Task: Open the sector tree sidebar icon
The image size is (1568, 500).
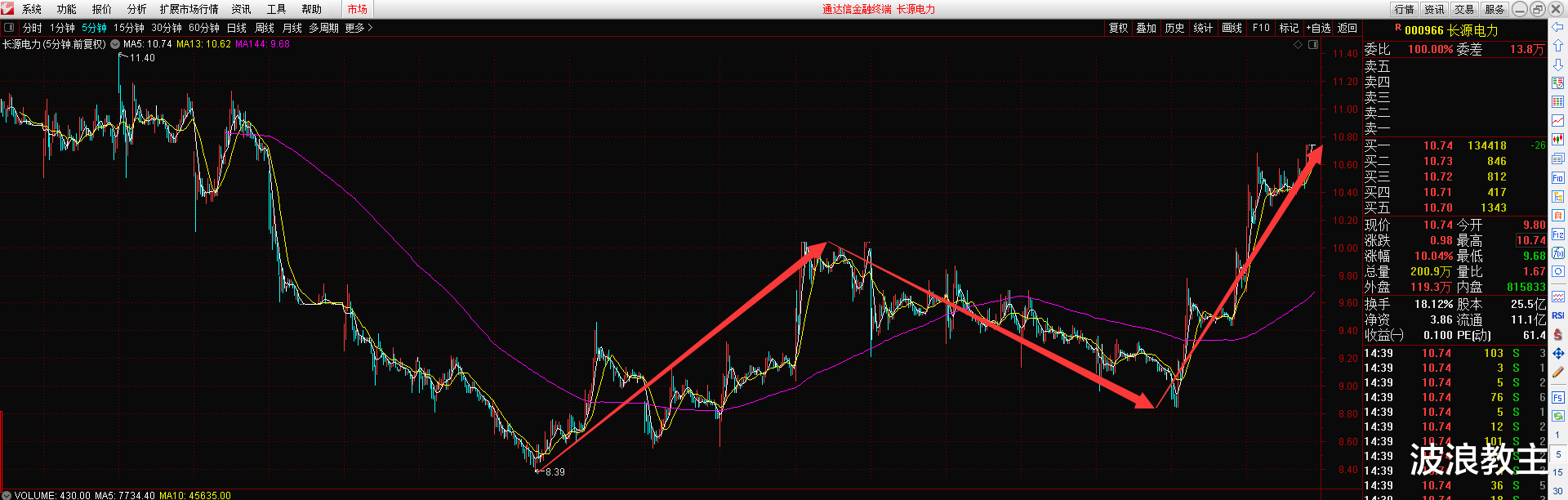Action: point(1558,196)
